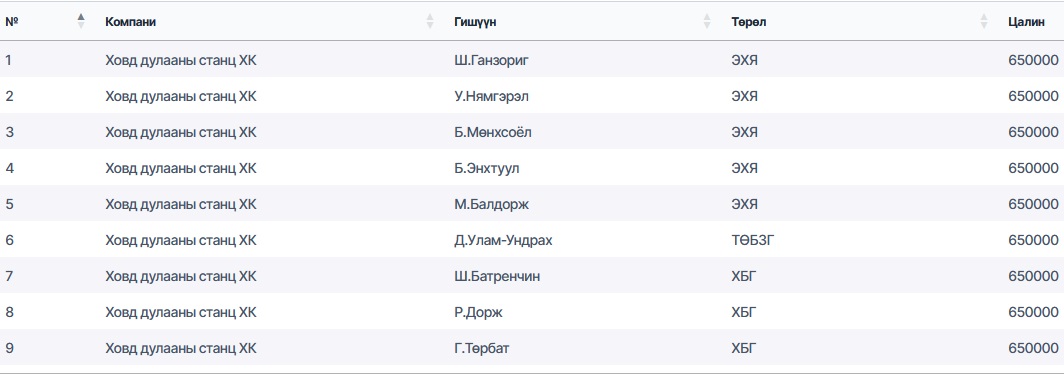The width and height of the screenshot is (1064, 374).
Task: Click the sort icon for Компани column
Action: point(430,22)
